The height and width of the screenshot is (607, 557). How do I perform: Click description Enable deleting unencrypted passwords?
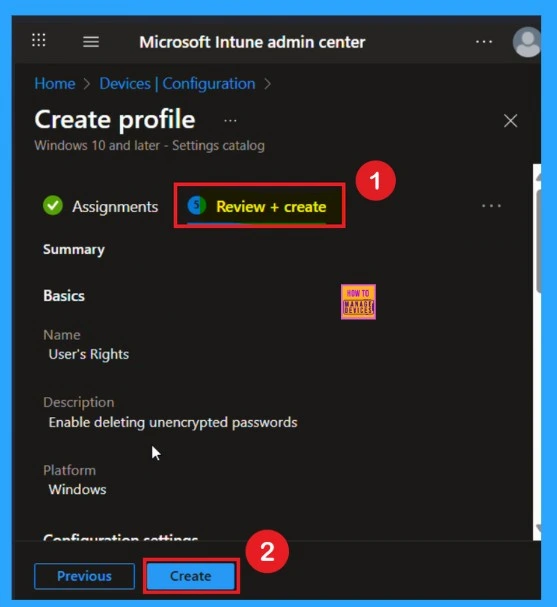[173, 422]
